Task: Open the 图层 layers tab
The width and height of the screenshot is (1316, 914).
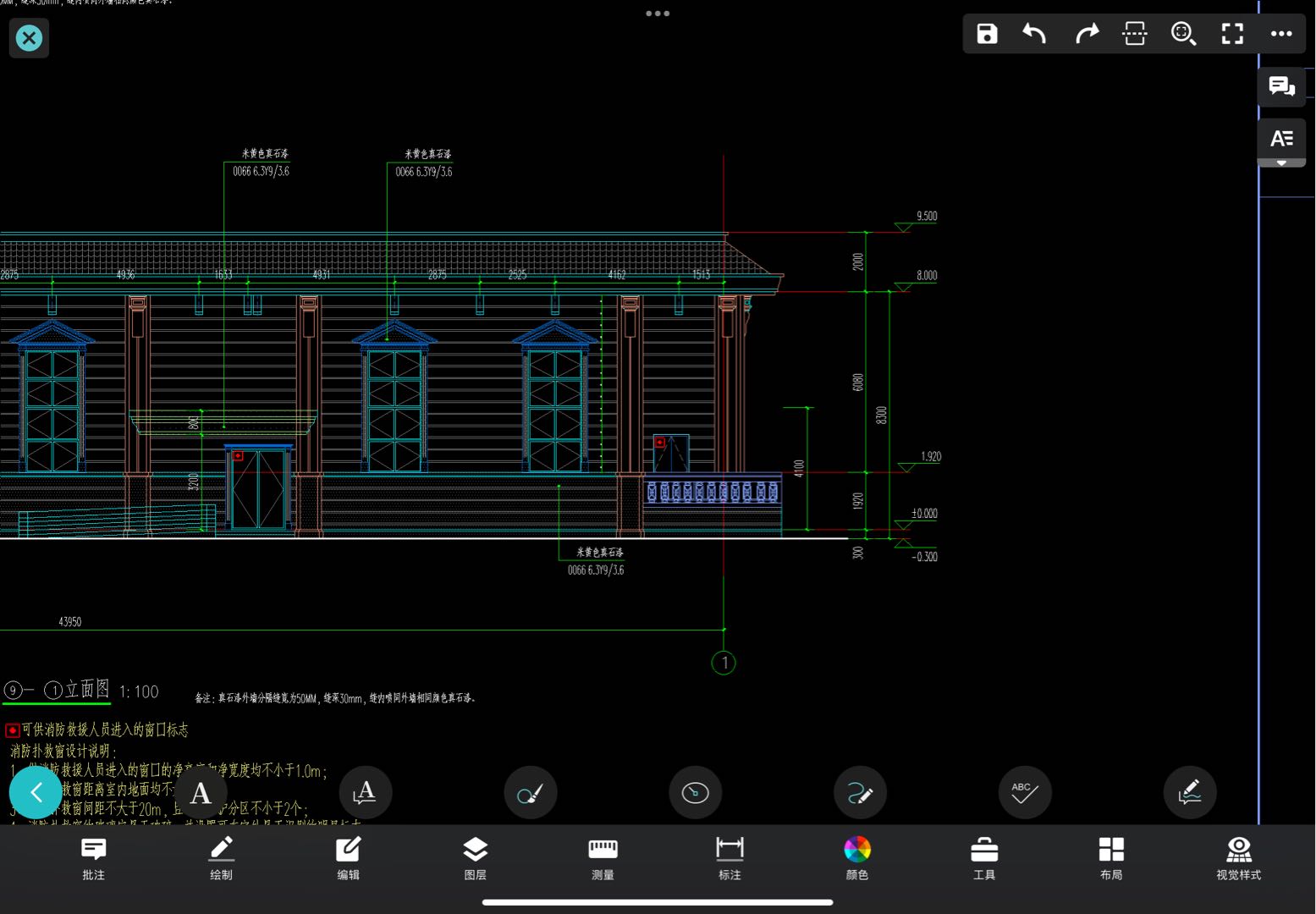Action: click(x=476, y=858)
